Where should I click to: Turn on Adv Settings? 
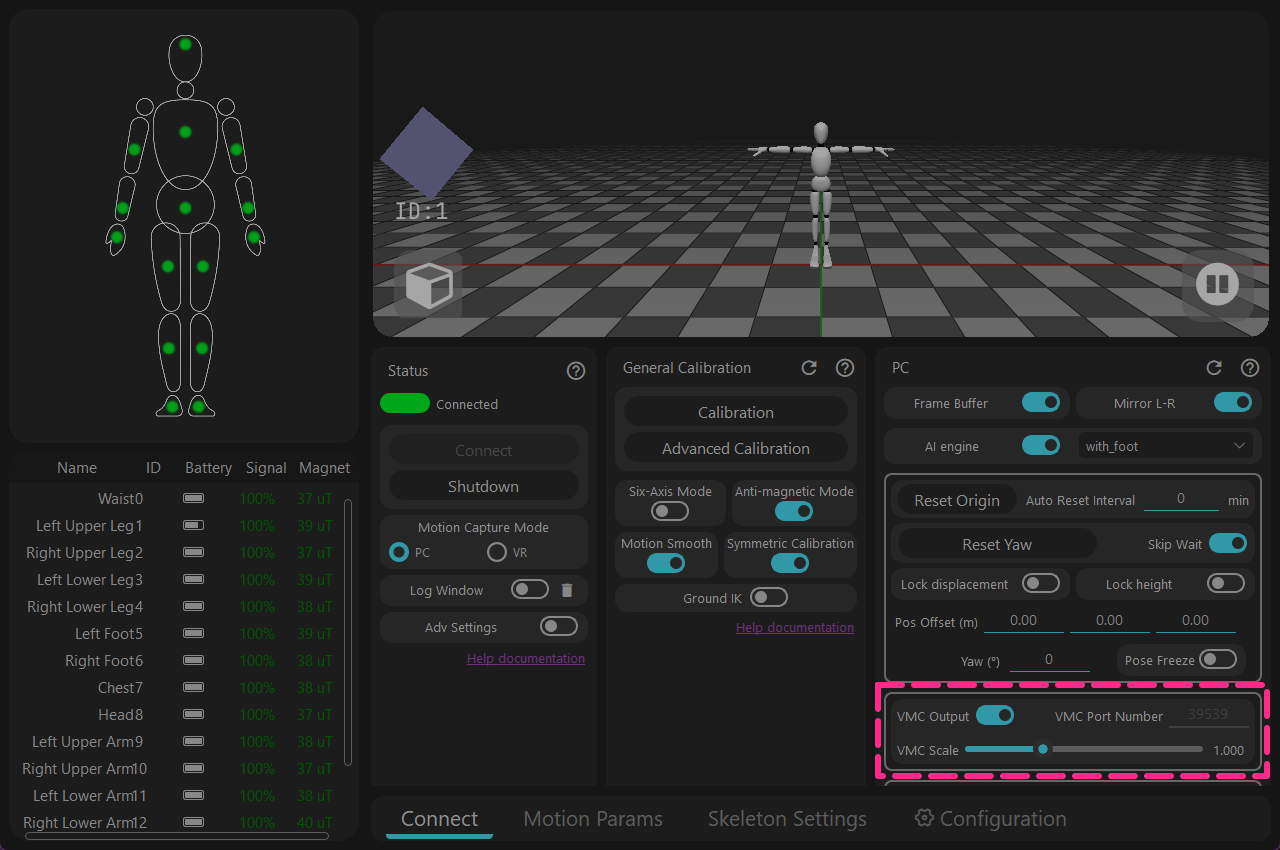pos(559,627)
